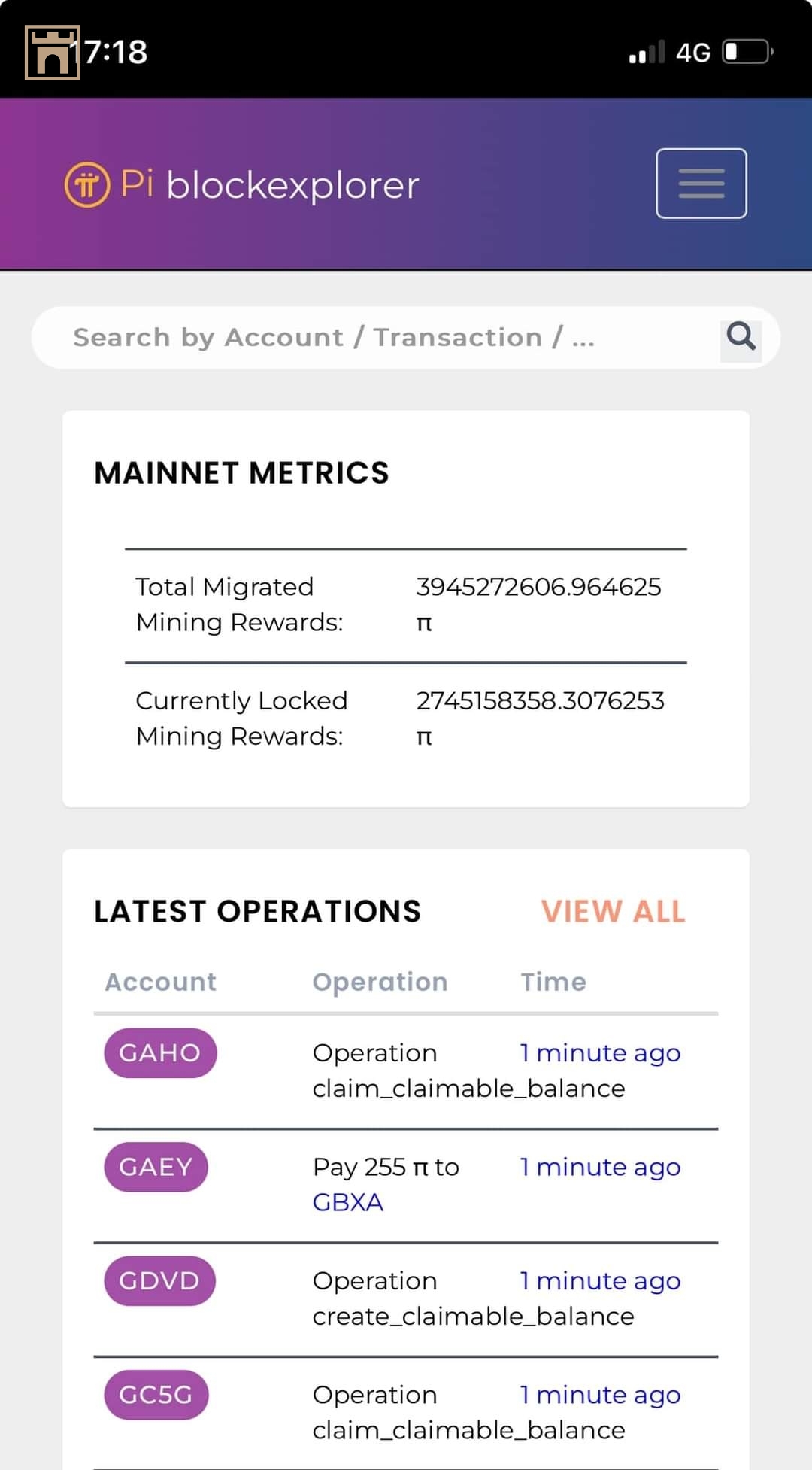Tap the cellular signal bars icon

[647, 53]
